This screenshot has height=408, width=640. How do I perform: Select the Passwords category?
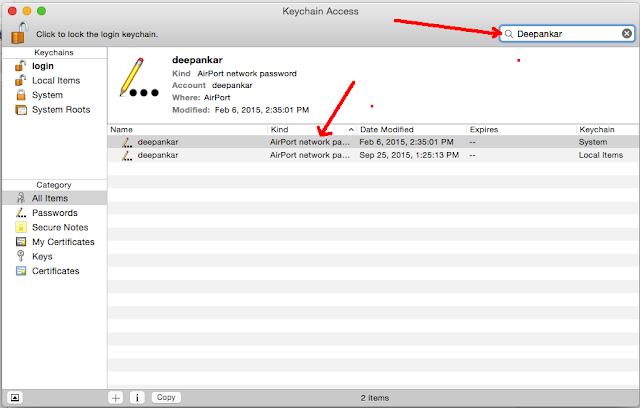point(54,213)
